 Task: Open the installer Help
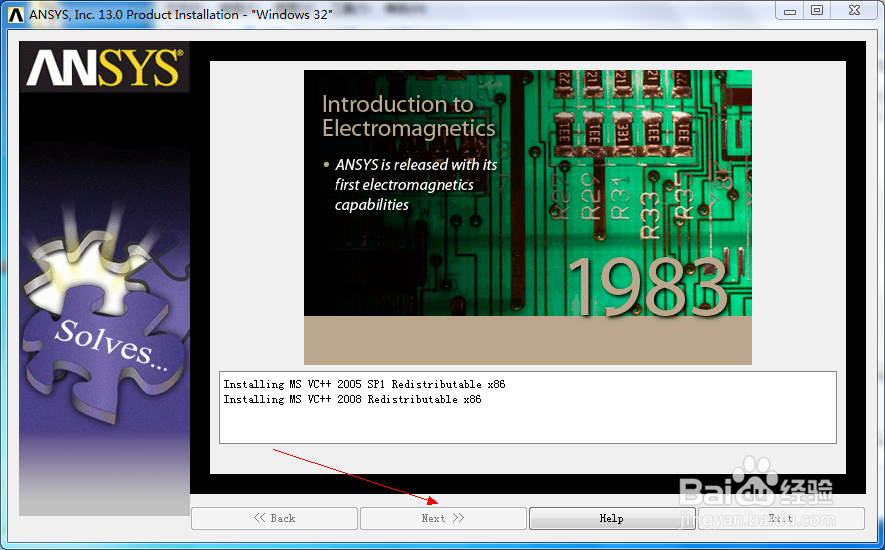tap(612, 518)
